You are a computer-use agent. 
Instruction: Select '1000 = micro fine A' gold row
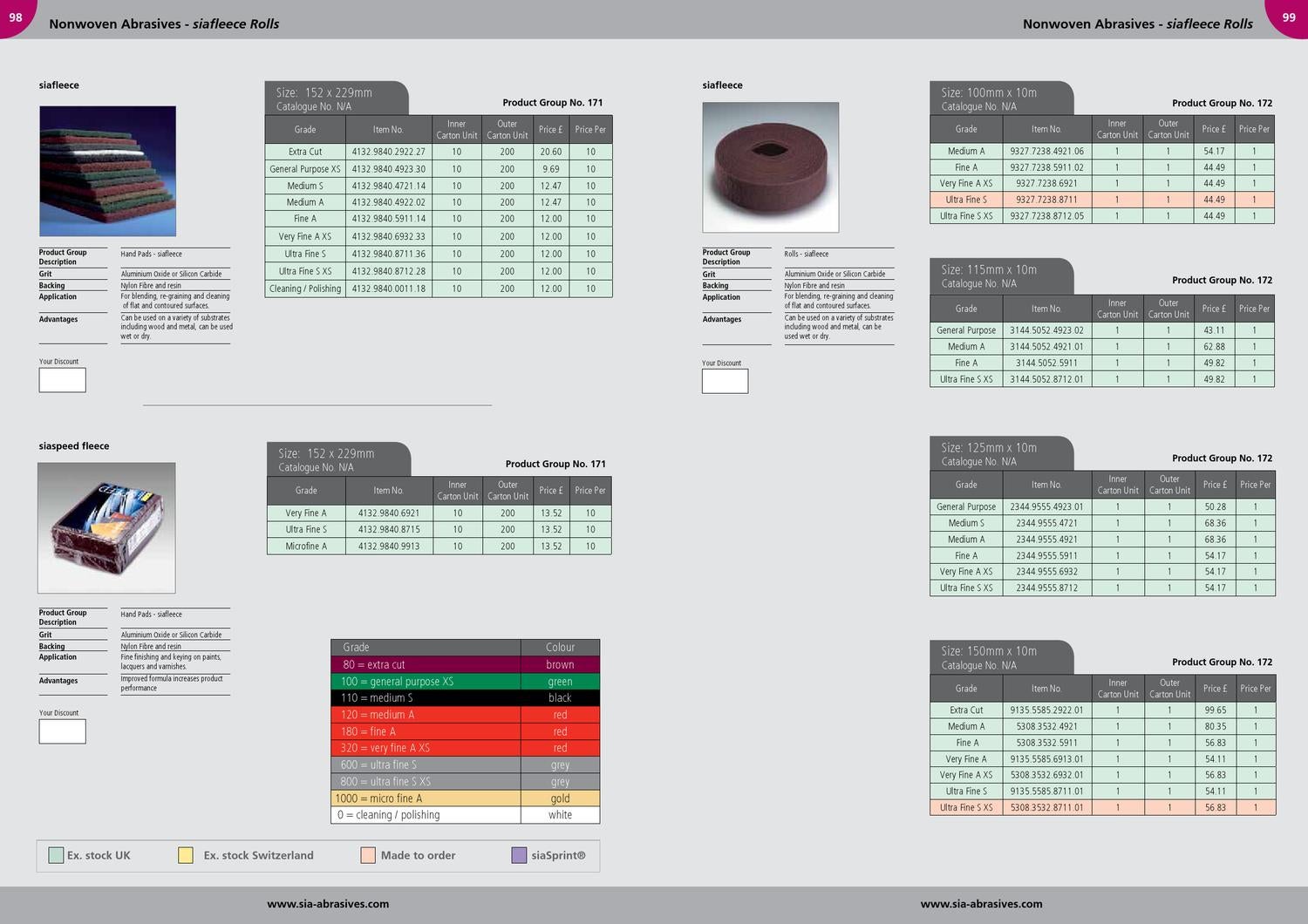pyautogui.click(x=466, y=798)
